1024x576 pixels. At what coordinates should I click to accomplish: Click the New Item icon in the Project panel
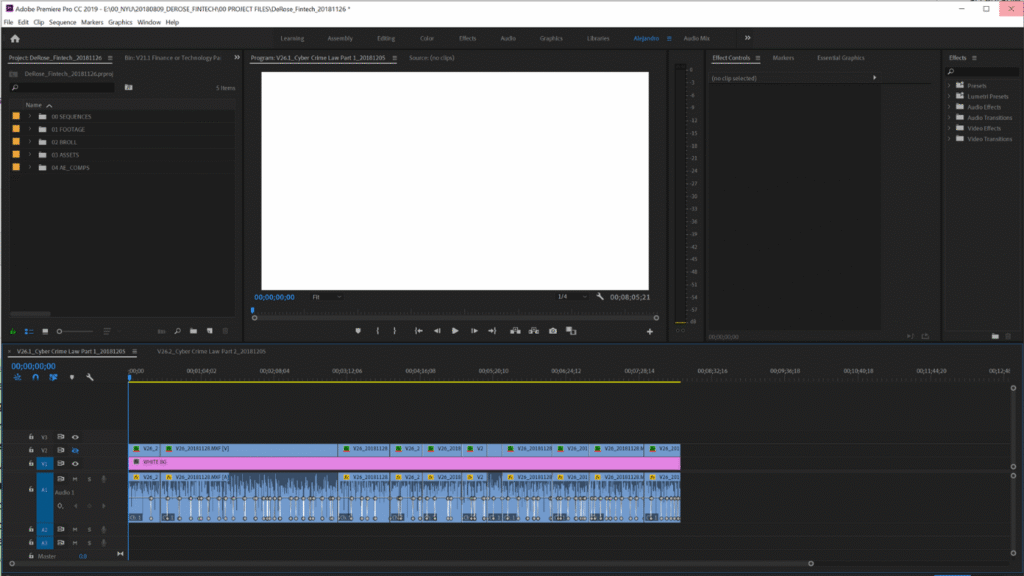pos(210,331)
